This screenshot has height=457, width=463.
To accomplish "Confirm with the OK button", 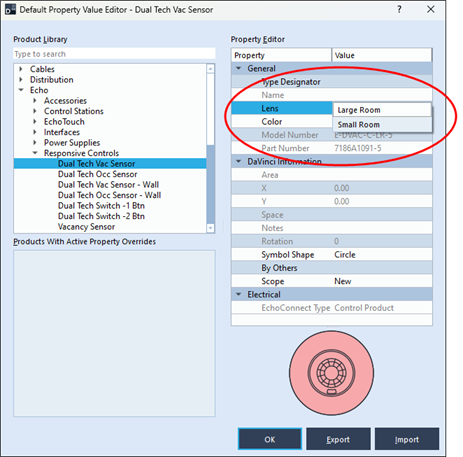I will (x=270, y=439).
